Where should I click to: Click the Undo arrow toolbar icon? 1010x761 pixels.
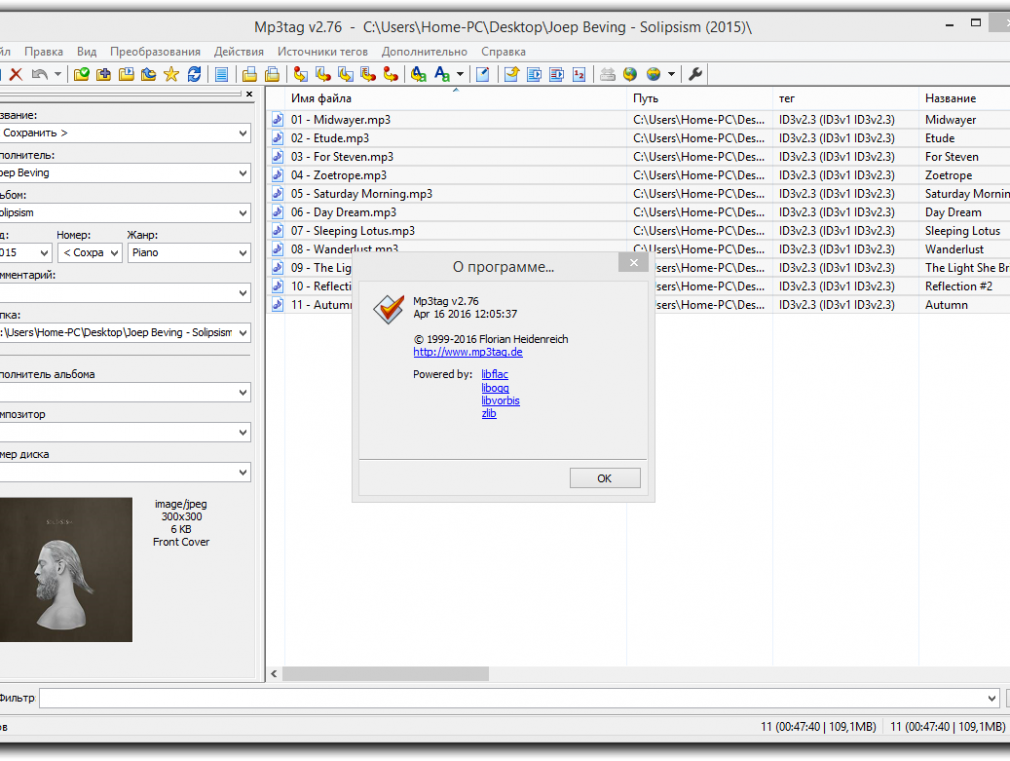click(x=40, y=74)
